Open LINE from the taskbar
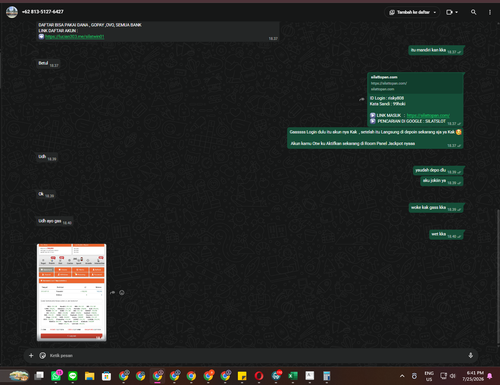 click(x=73, y=376)
